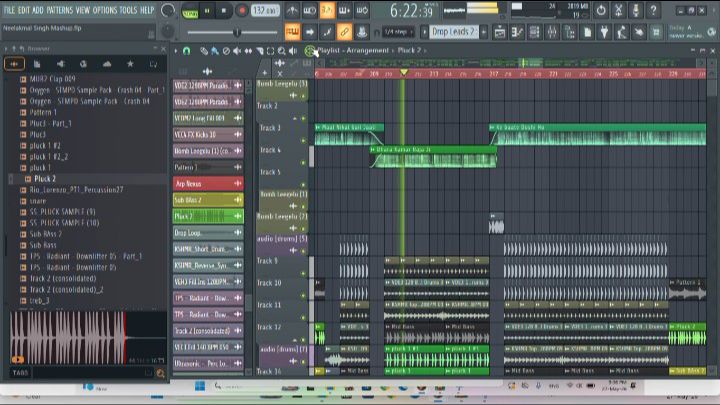Open the Mixer window icon

[x=552, y=32]
